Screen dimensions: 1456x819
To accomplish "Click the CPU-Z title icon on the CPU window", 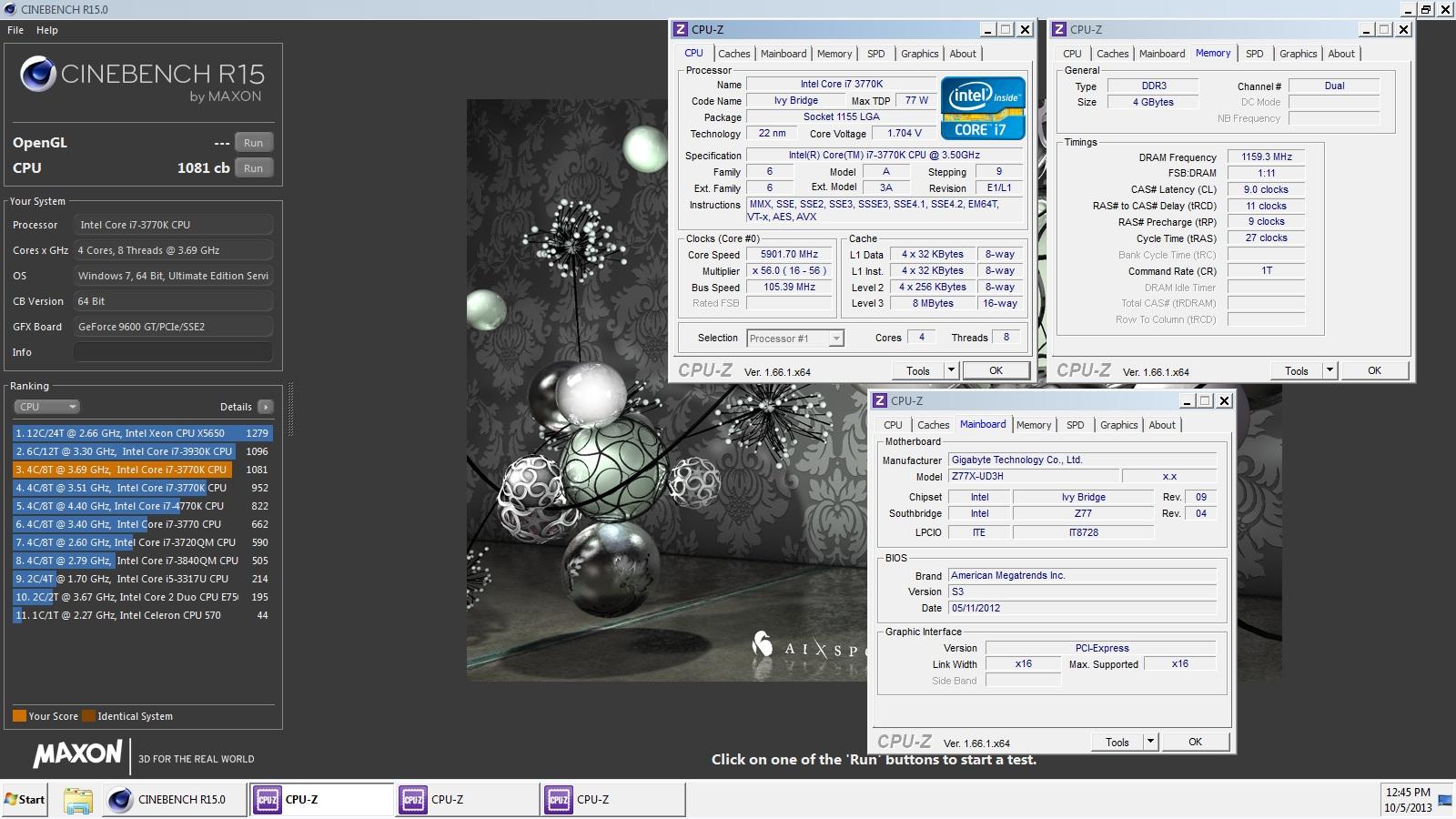I will pyautogui.click(x=681, y=29).
